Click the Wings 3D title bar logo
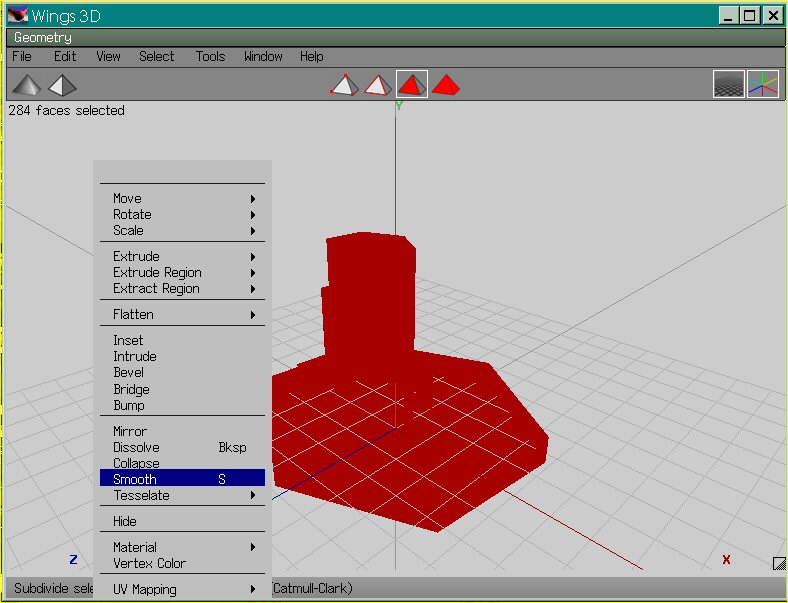Image resolution: width=788 pixels, height=603 pixels. [x=17, y=16]
